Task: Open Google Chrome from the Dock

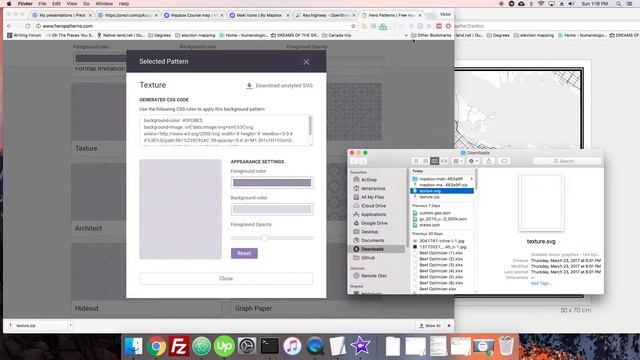Action: [156, 347]
